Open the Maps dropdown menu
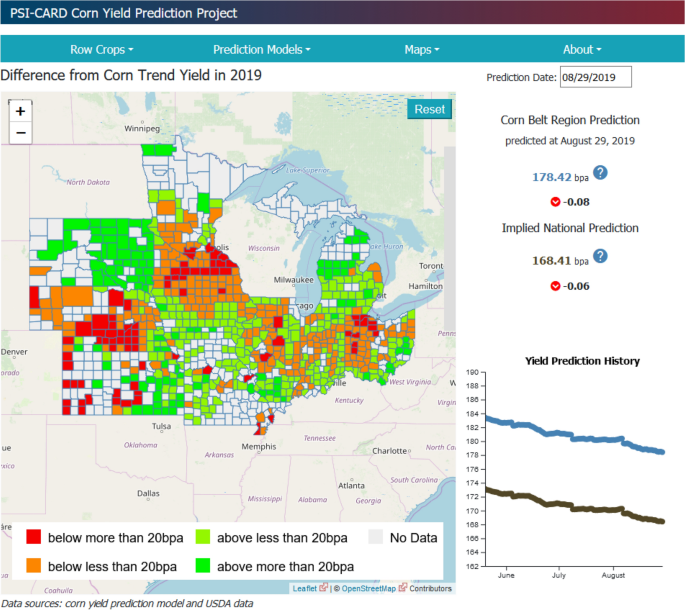 point(422,49)
